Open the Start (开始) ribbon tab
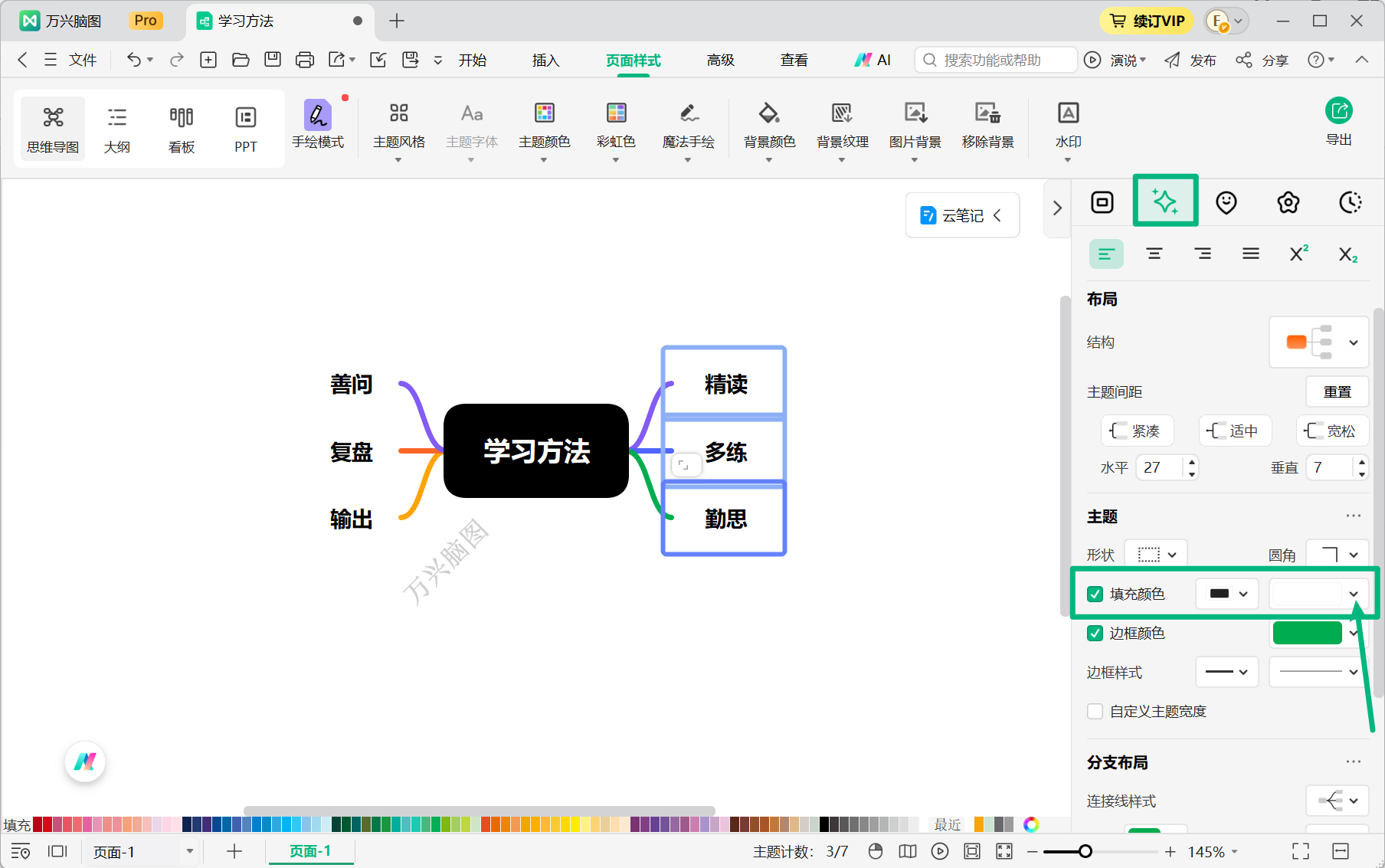The width and height of the screenshot is (1385, 868). (473, 60)
